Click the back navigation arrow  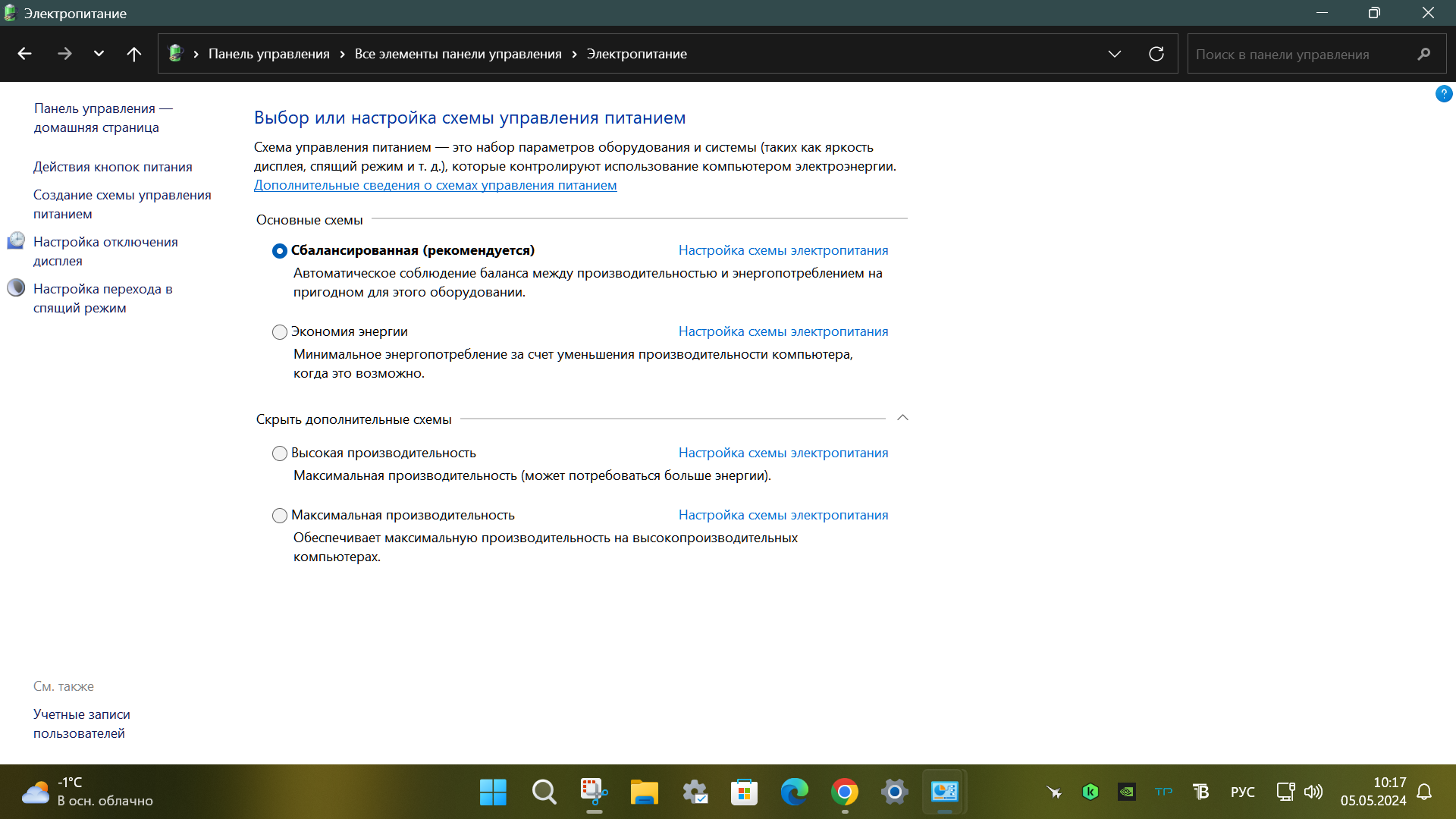(x=24, y=54)
